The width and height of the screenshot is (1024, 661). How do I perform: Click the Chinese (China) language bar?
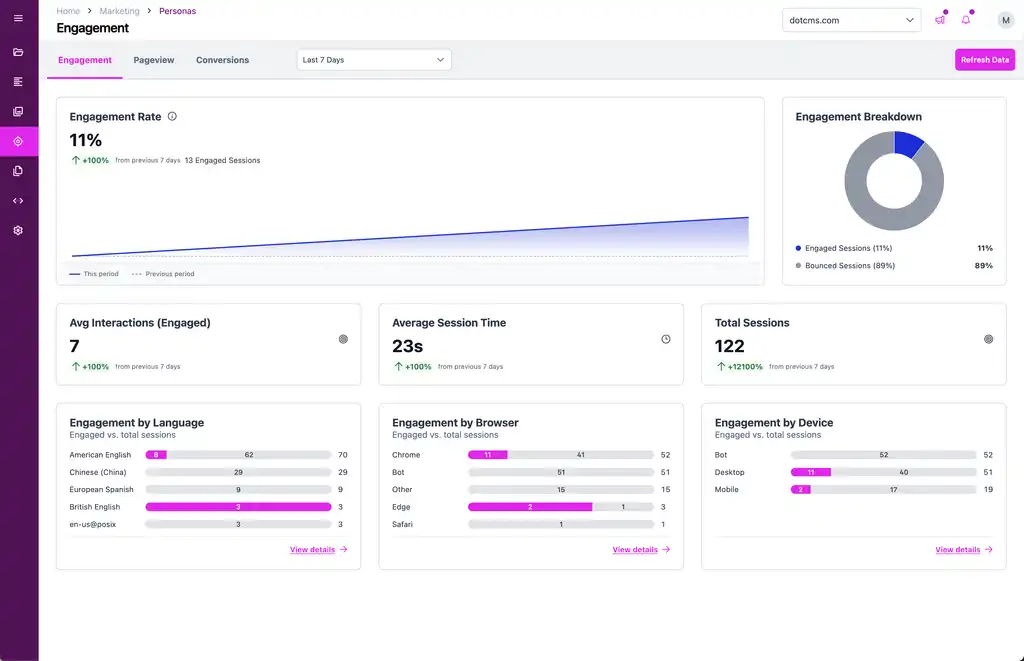coord(238,472)
